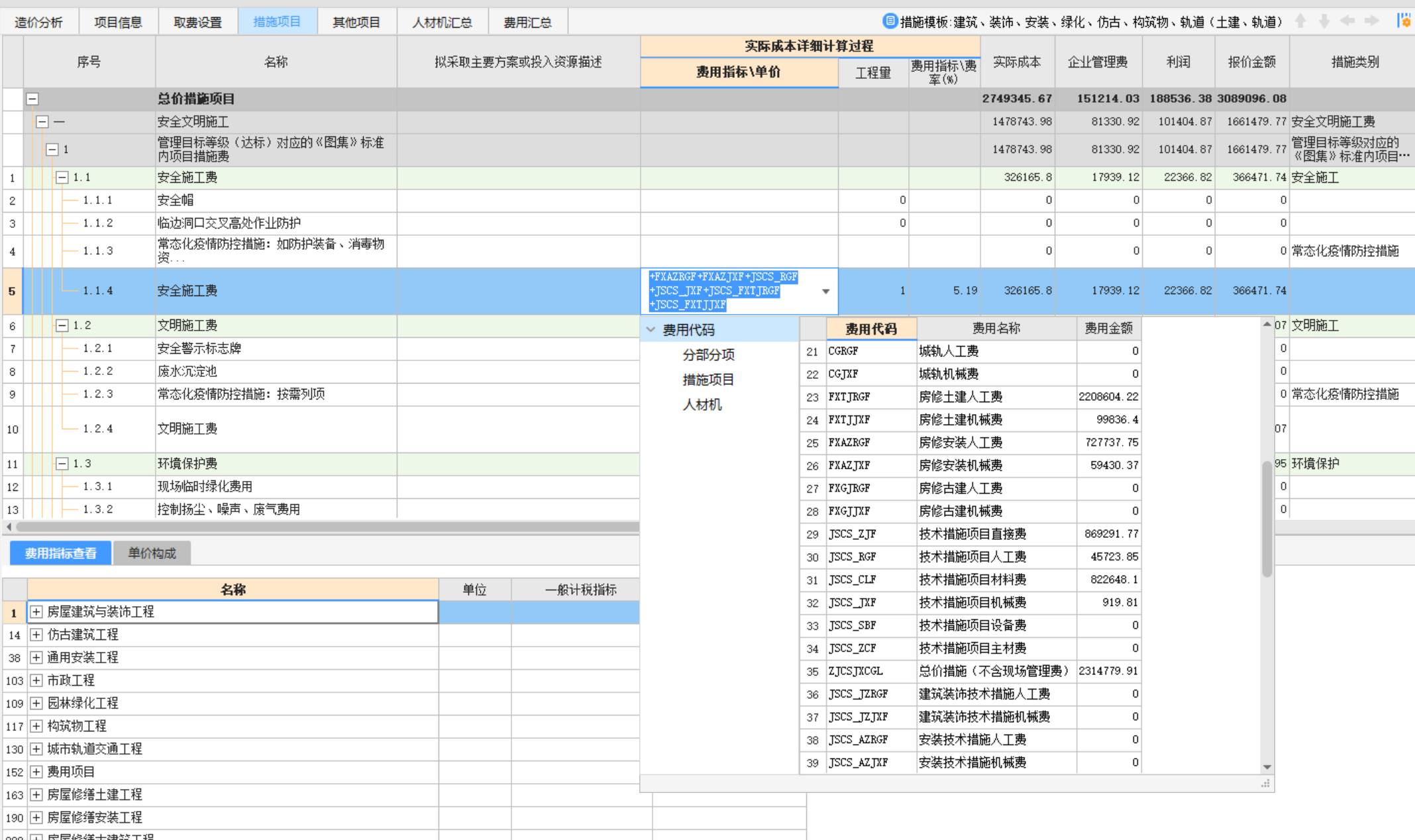Expand 房屋建筑与装饰工程 in indicator list
Image resolution: width=1415 pixels, height=840 pixels.
tap(36, 612)
